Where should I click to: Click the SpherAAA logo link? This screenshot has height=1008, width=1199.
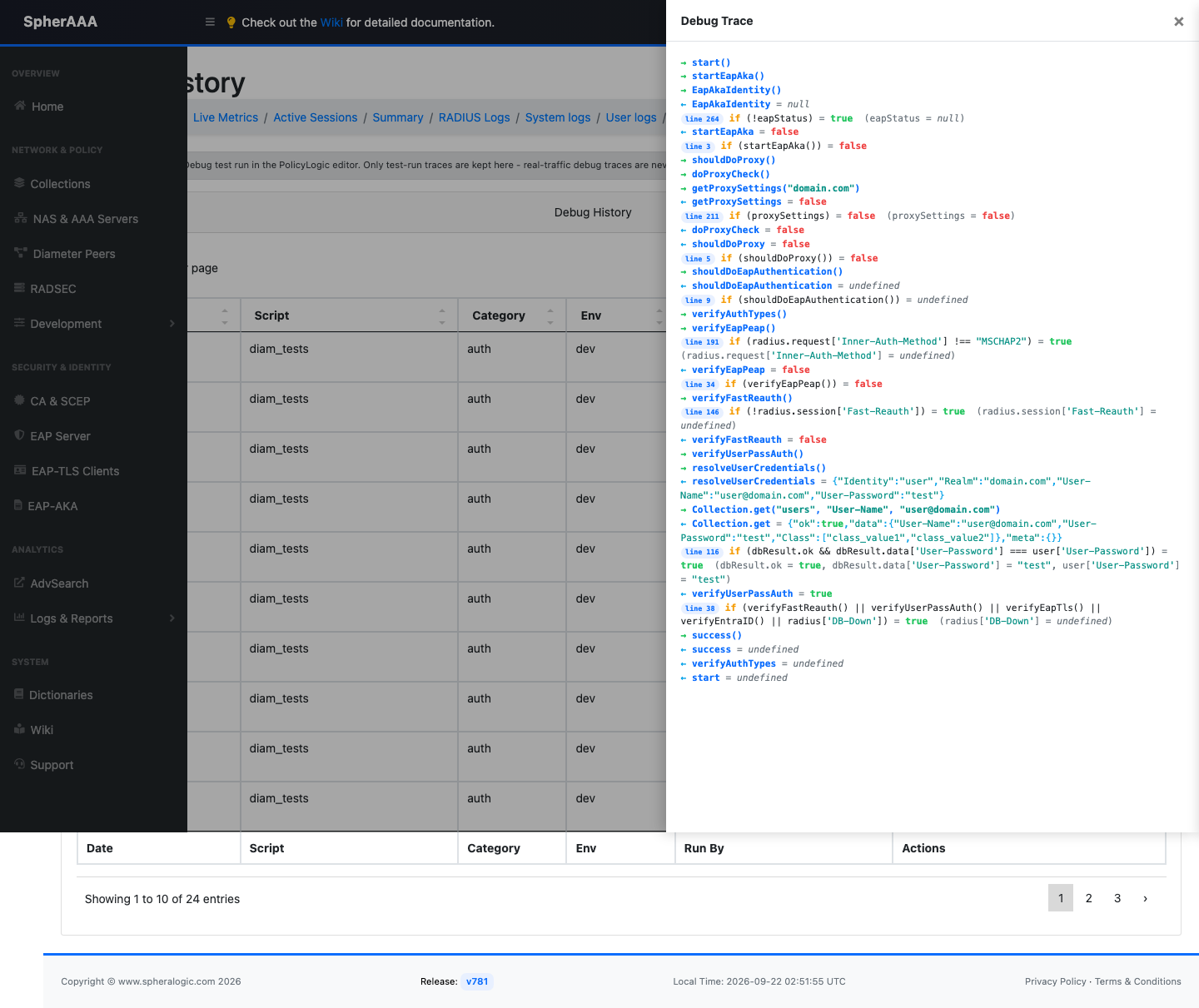(x=60, y=22)
